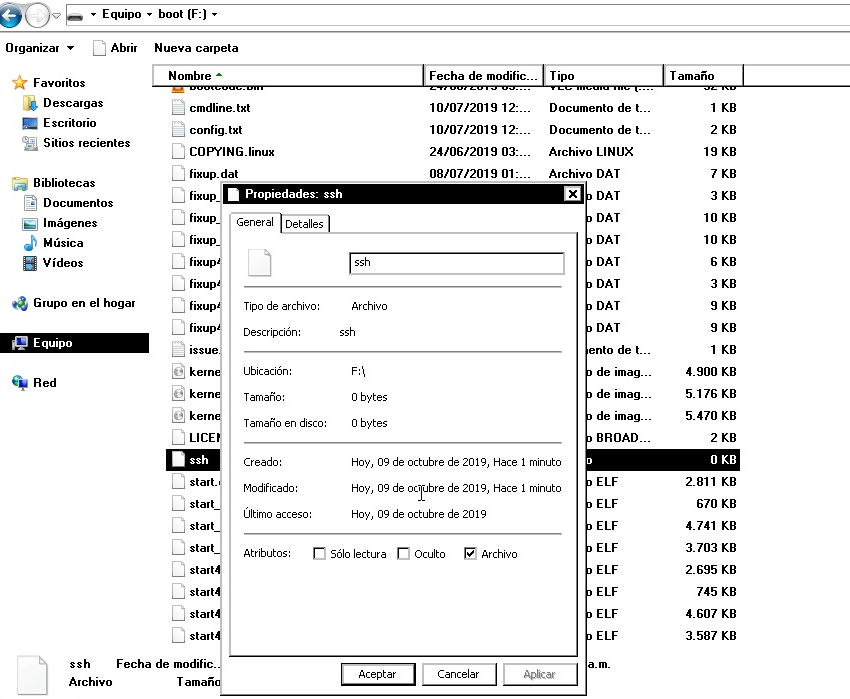This screenshot has width=850, height=699.
Task: Enable the Oculto checkbox
Action: (403, 554)
